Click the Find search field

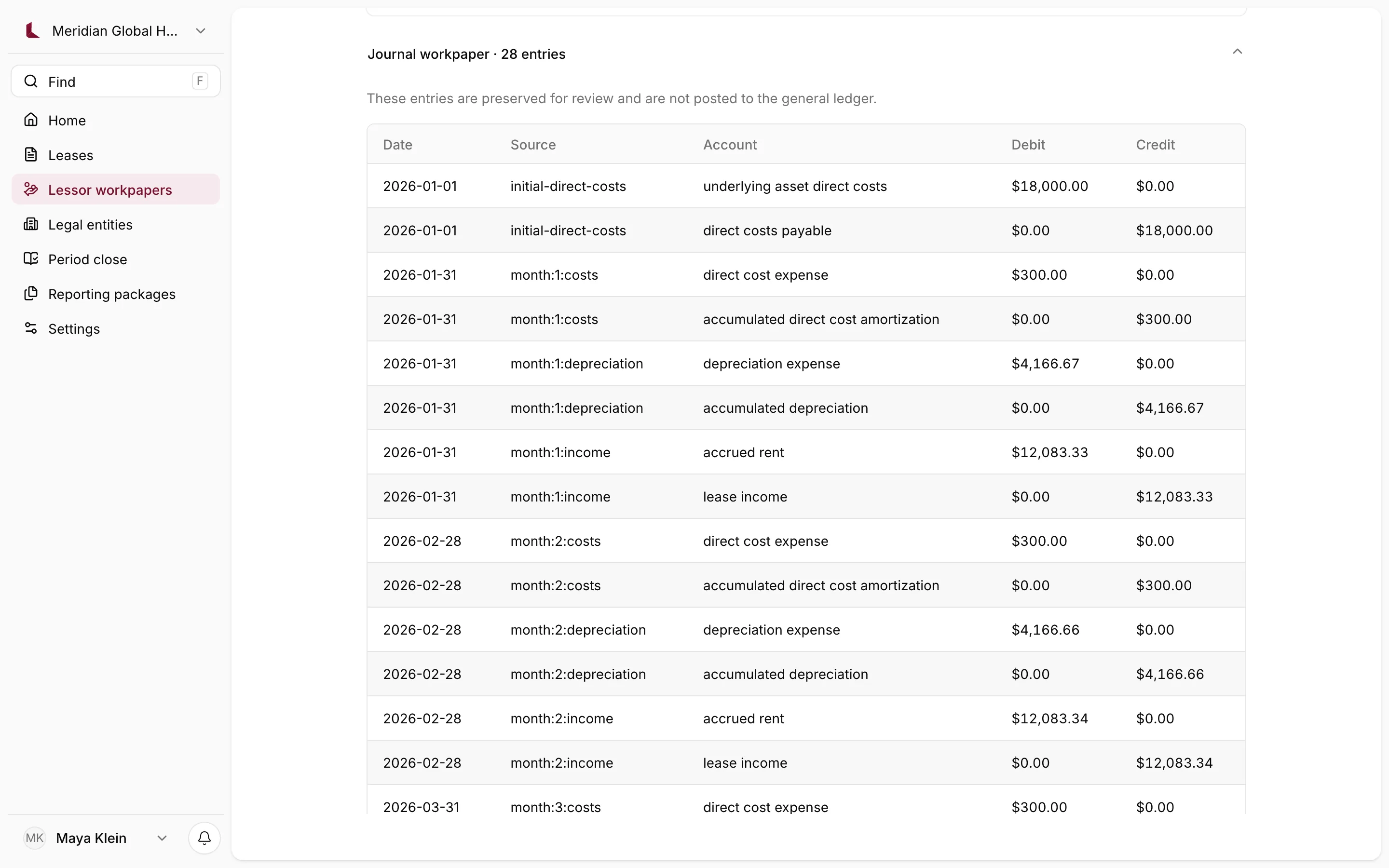click(115, 81)
